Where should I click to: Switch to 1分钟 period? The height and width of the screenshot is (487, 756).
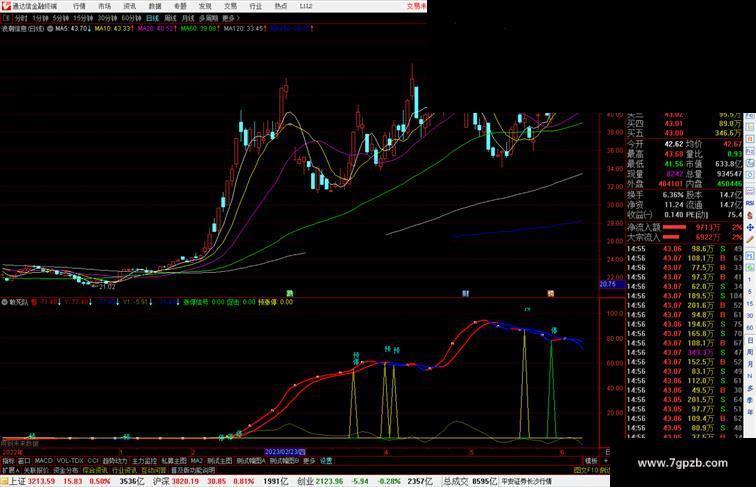click(x=40, y=18)
